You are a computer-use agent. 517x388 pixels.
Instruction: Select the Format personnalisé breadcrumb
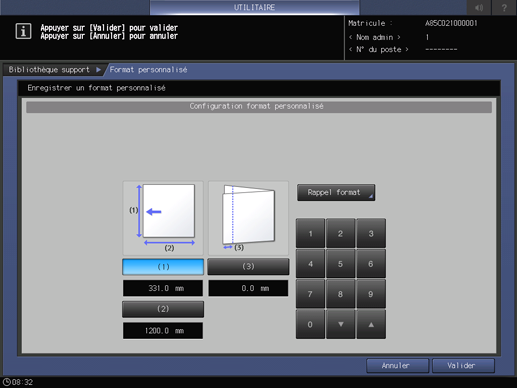pos(148,70)
